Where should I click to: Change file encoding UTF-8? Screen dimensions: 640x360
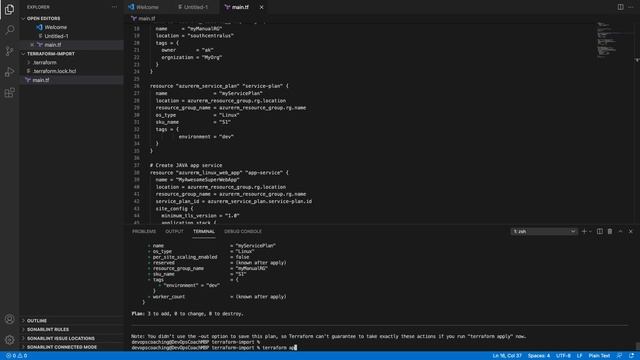coord(563,356)
